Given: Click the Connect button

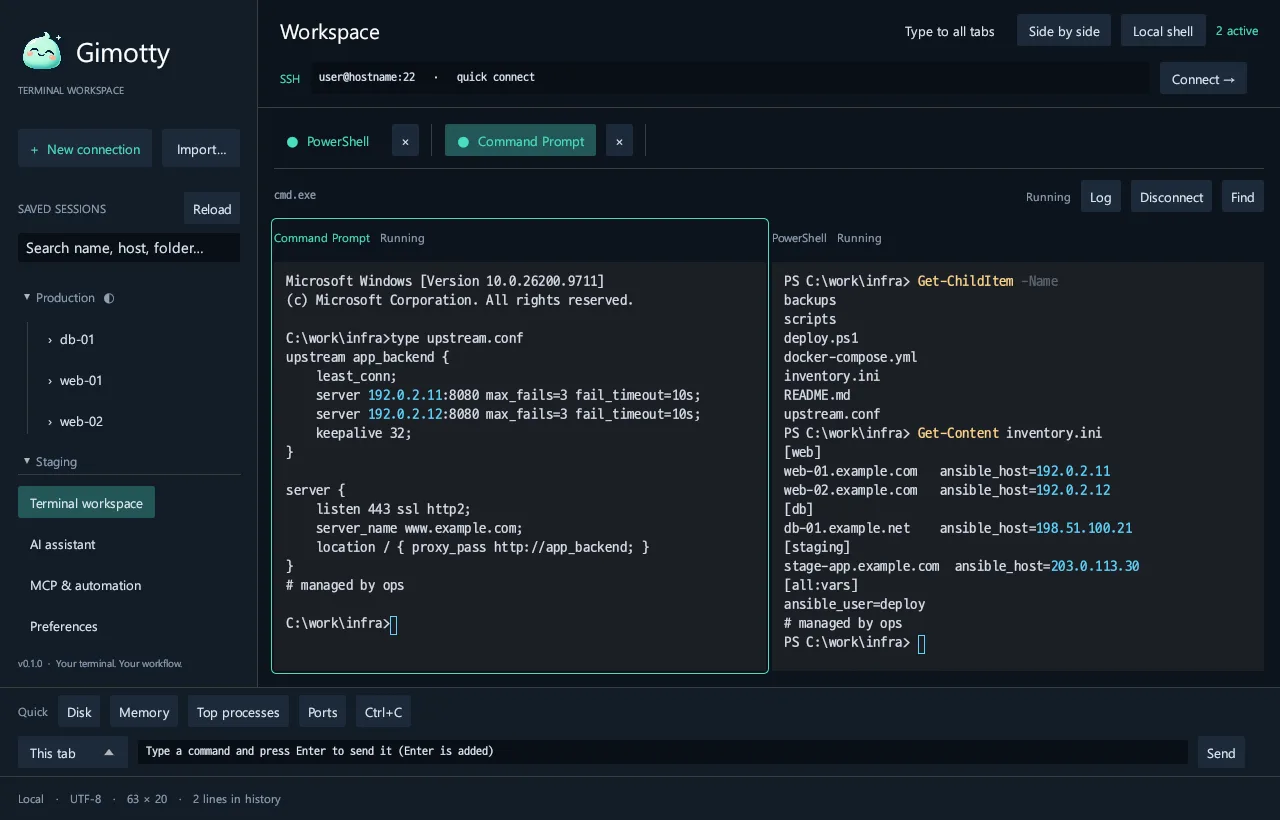Looking at the screenshot, I should [x=1203, y=79].
